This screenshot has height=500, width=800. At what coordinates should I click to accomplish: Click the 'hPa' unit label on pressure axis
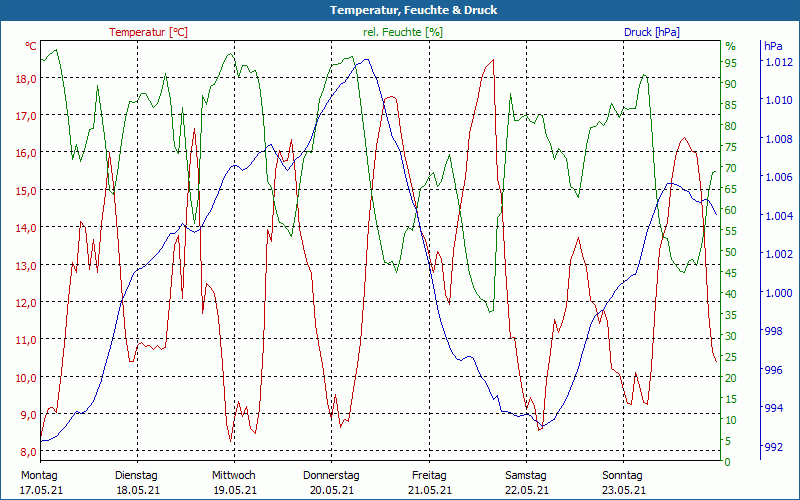pyautogui.click(x=773, y=46)
